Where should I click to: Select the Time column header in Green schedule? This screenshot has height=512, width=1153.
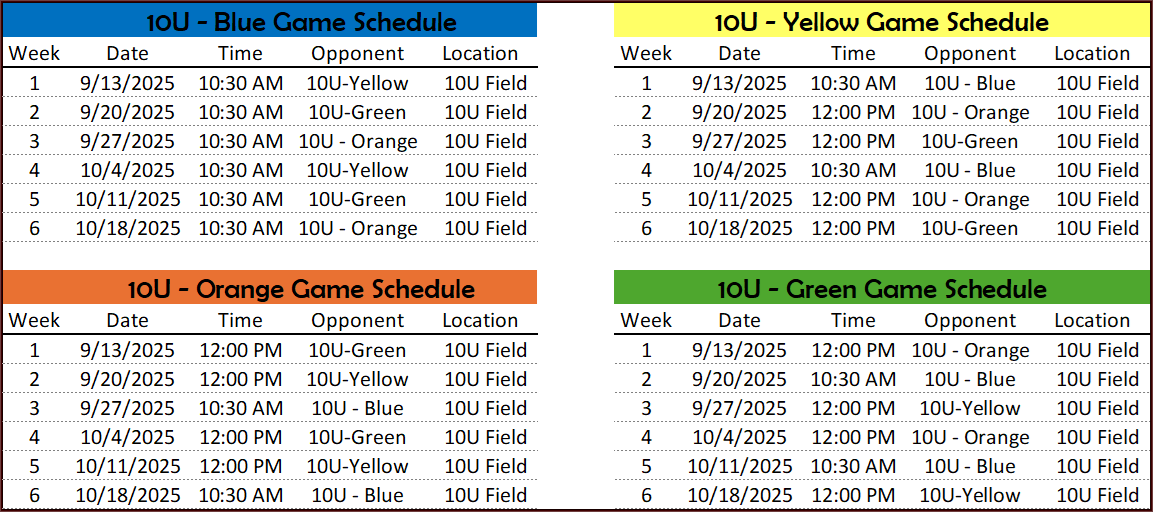(x=853, y=321)
